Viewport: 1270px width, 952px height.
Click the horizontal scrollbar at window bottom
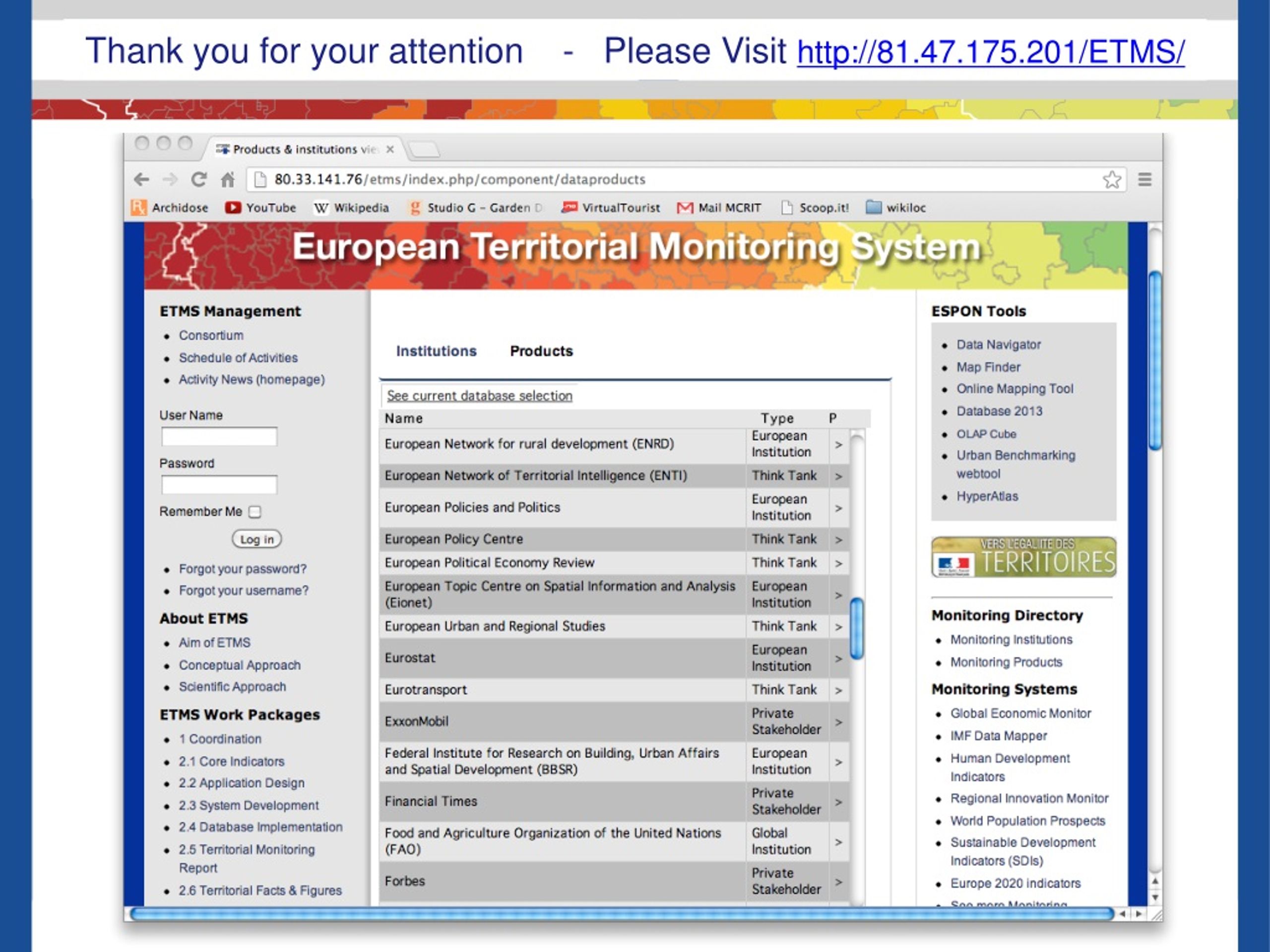pyautogui.click(x=622, y=913)
